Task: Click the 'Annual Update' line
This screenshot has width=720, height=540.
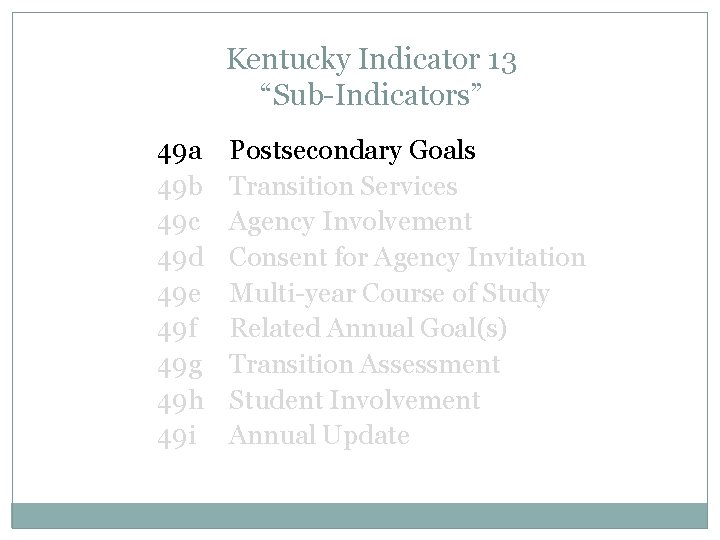Action: pyautogui.click(x=319, y=436)
